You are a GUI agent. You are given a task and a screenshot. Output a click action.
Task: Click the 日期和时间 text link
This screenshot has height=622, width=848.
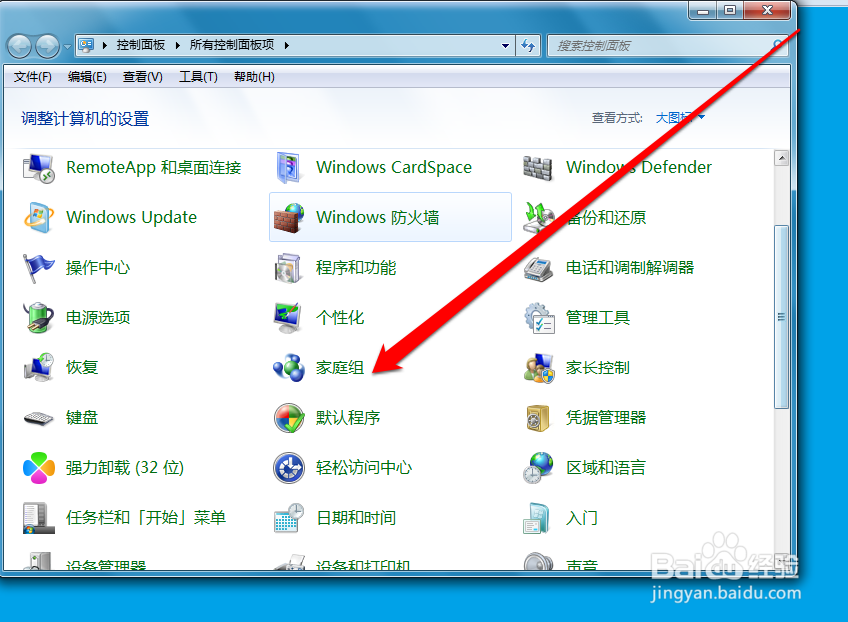point(356,518)
